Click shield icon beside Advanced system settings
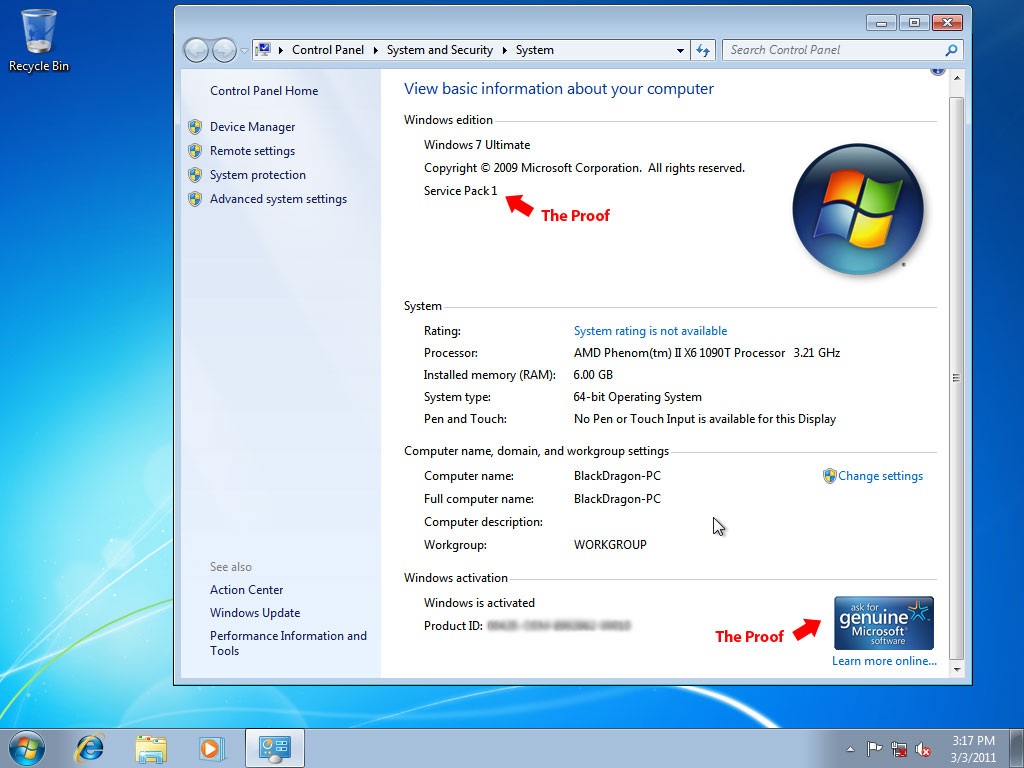 pos(195,199)
